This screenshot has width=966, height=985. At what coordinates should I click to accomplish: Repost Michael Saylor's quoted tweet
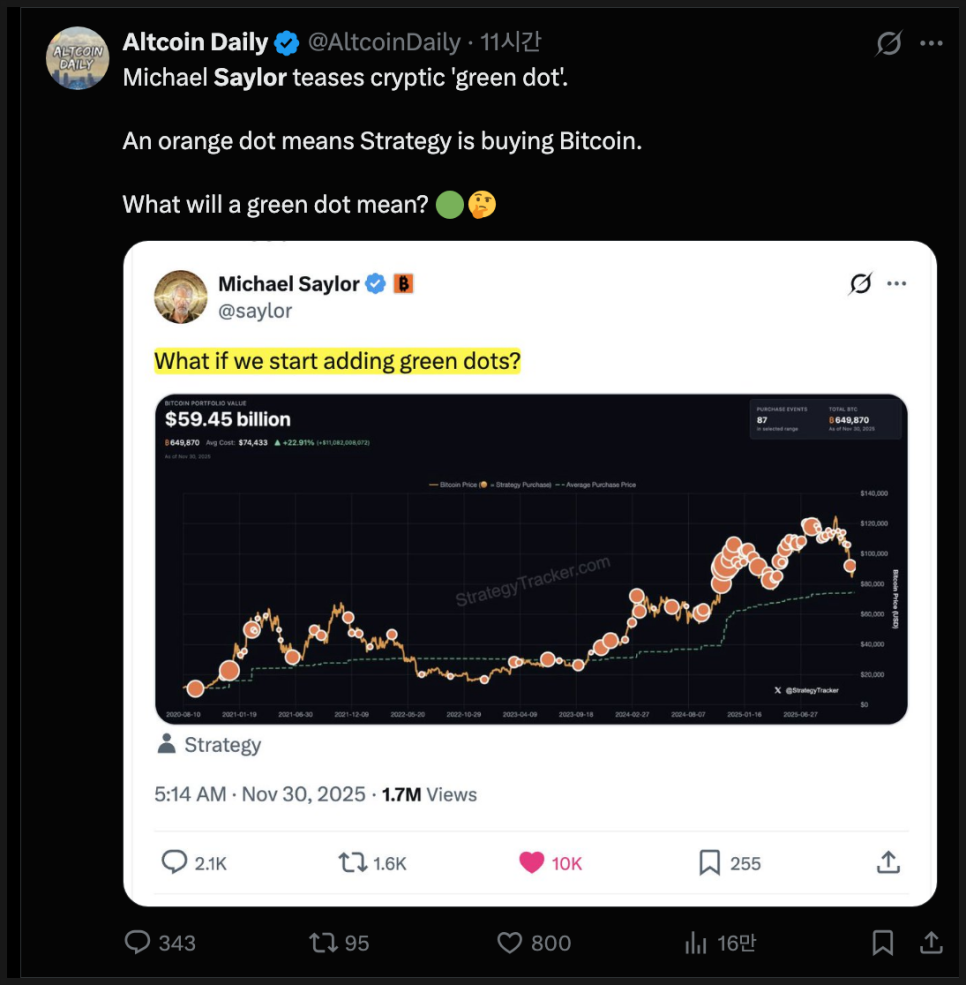coord(352,863)
